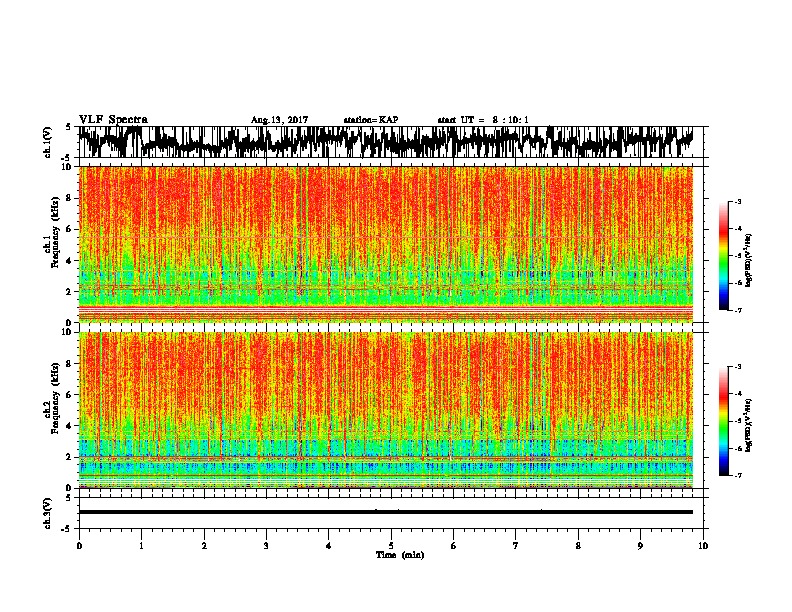Click the '8' kHz tick on ch.1 frequency axis
Screen dimensions: 792x612
70,198
